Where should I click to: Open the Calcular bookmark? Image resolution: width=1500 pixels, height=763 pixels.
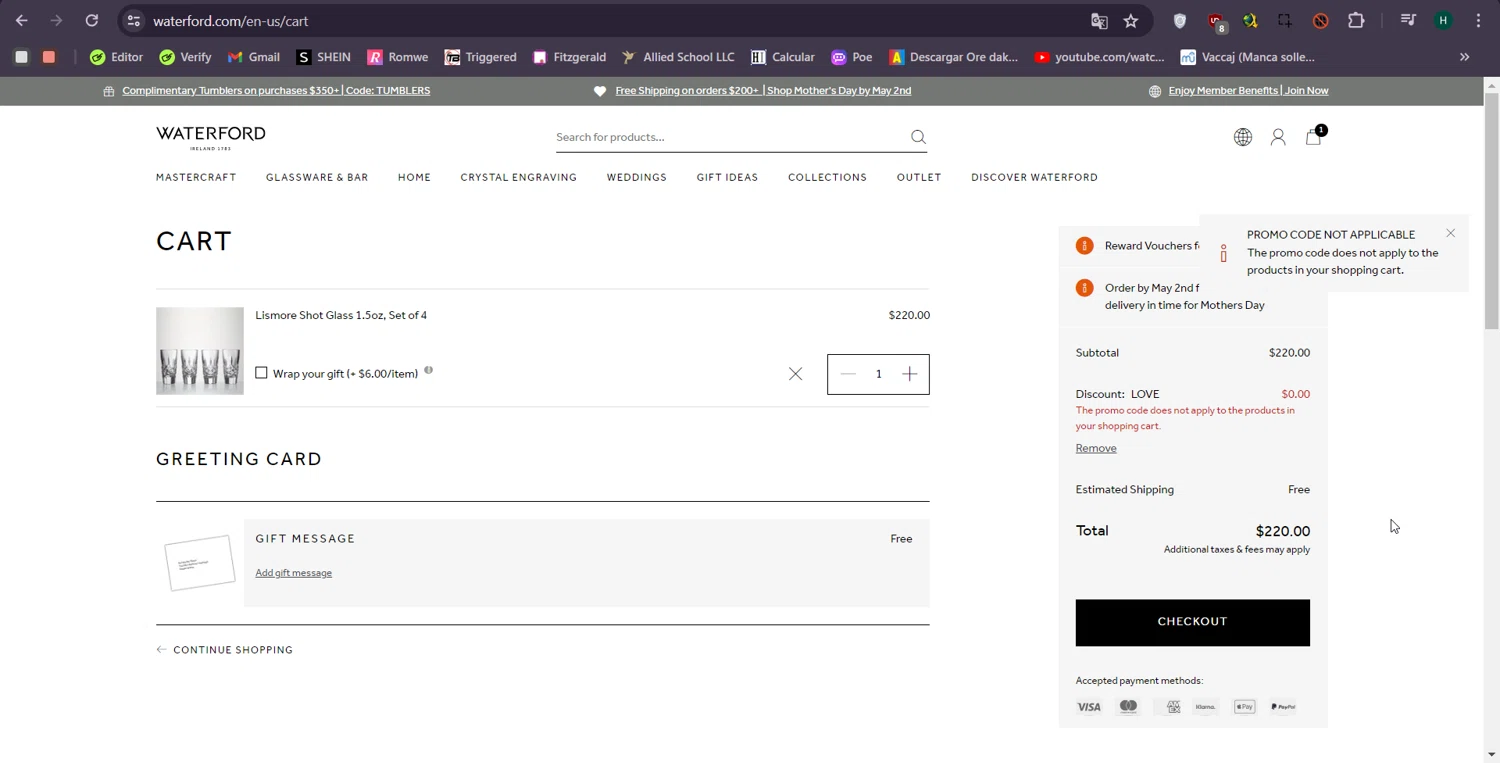click(783, 57)
